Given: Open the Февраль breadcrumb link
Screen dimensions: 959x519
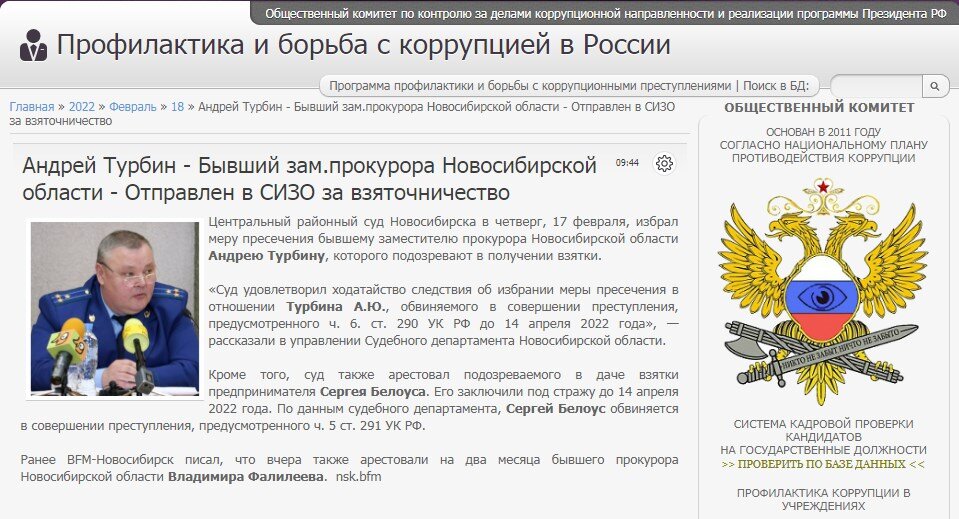Looking at the screenshot, I should 133,107.
